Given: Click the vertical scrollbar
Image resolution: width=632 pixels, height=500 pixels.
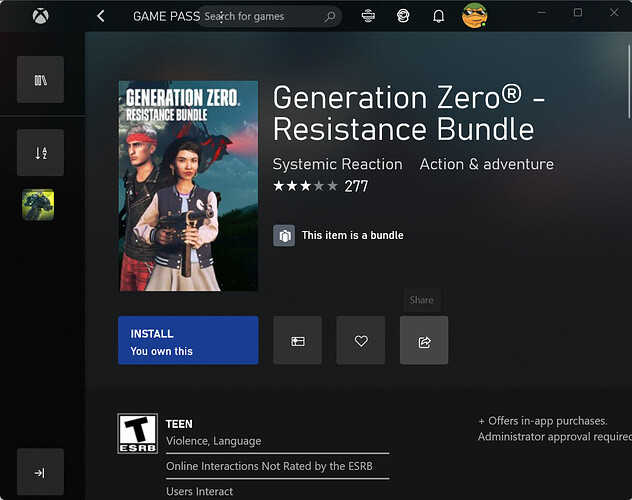Looking at the screenshot, I should click(629, 81).
